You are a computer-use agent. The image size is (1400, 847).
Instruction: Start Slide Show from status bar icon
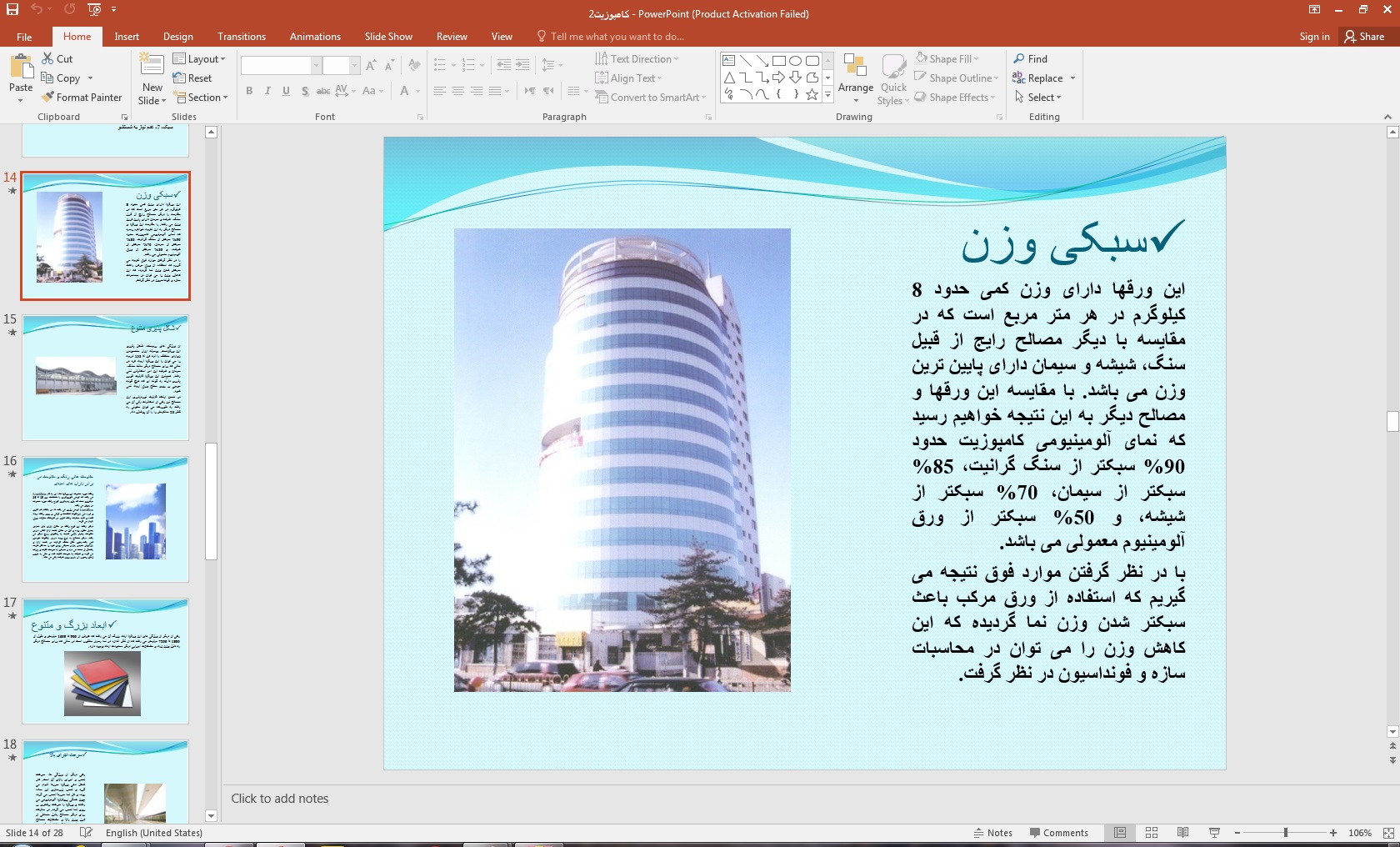click(1214, 833)
